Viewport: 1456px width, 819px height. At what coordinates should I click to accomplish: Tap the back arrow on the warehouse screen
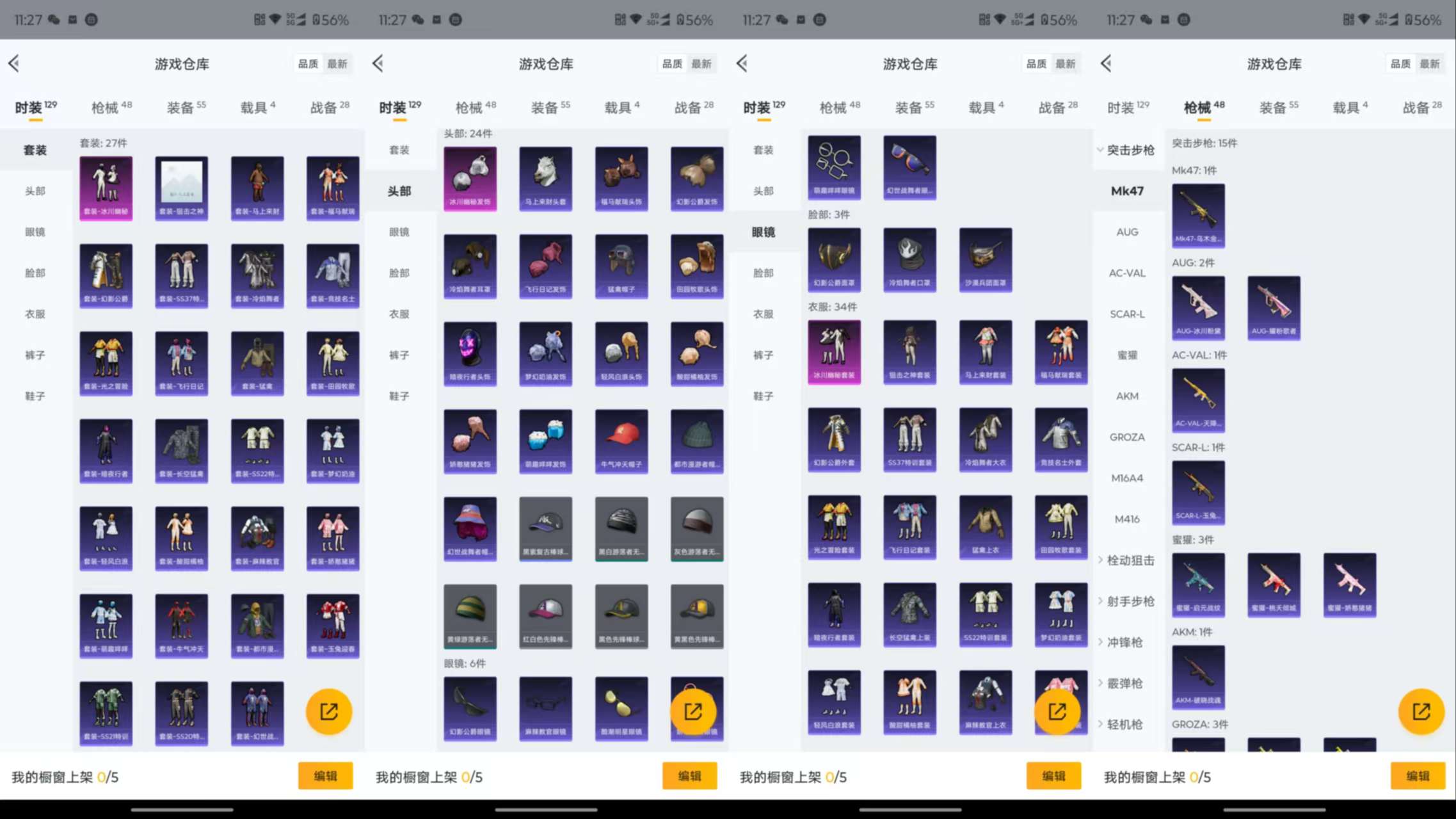tap(14, 63)
